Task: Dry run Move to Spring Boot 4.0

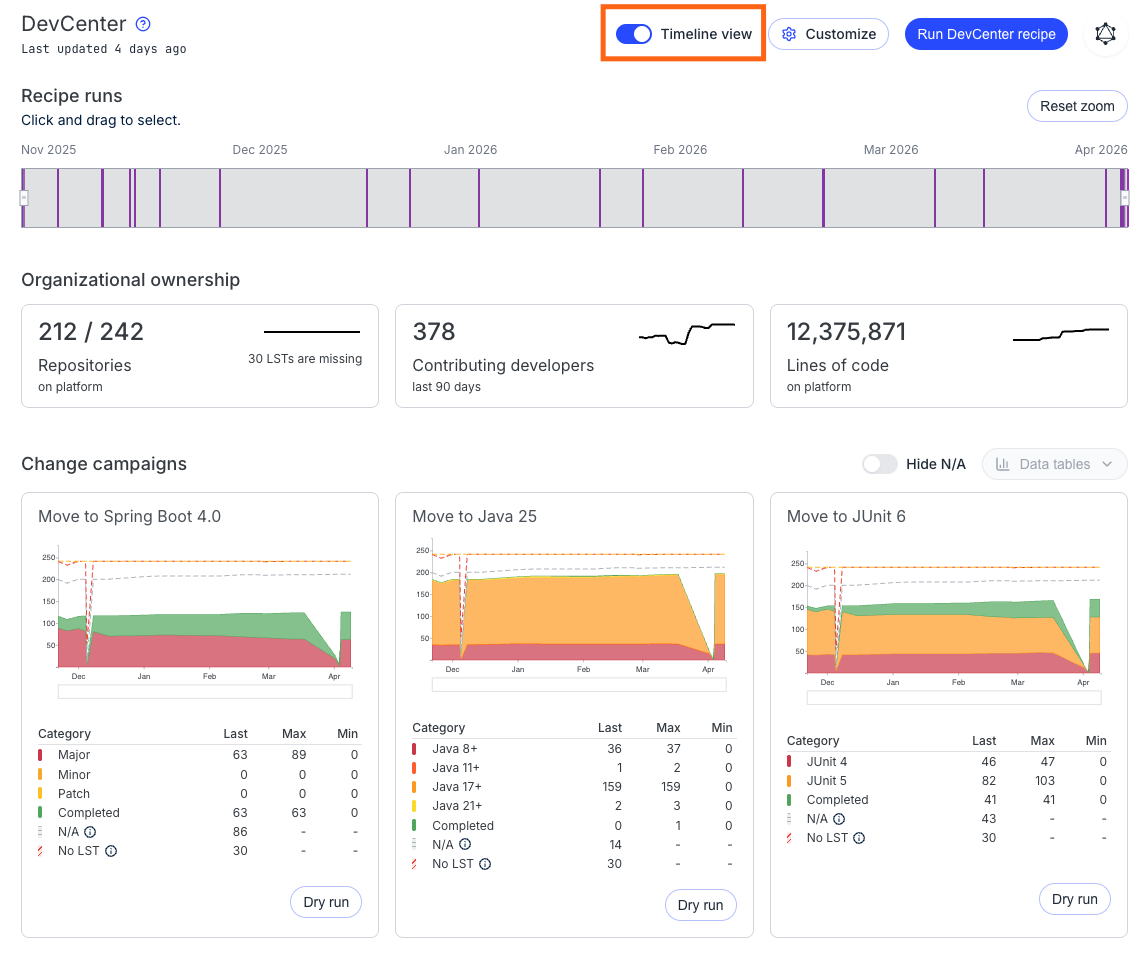Action: [326, 902]
